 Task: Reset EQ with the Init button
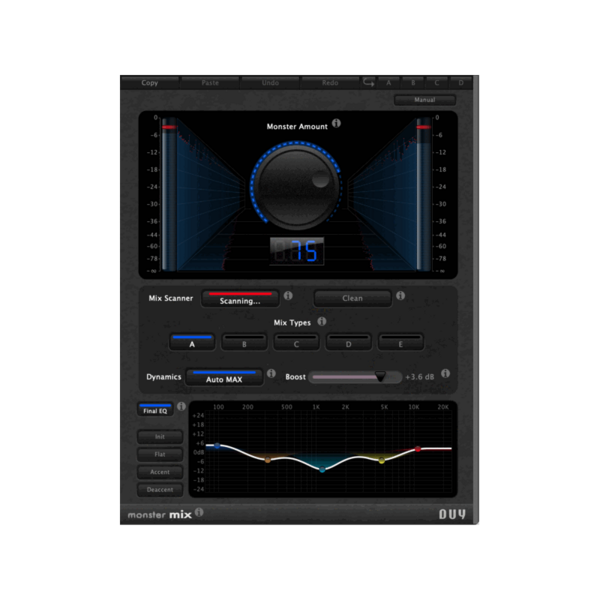pos(160,437)
